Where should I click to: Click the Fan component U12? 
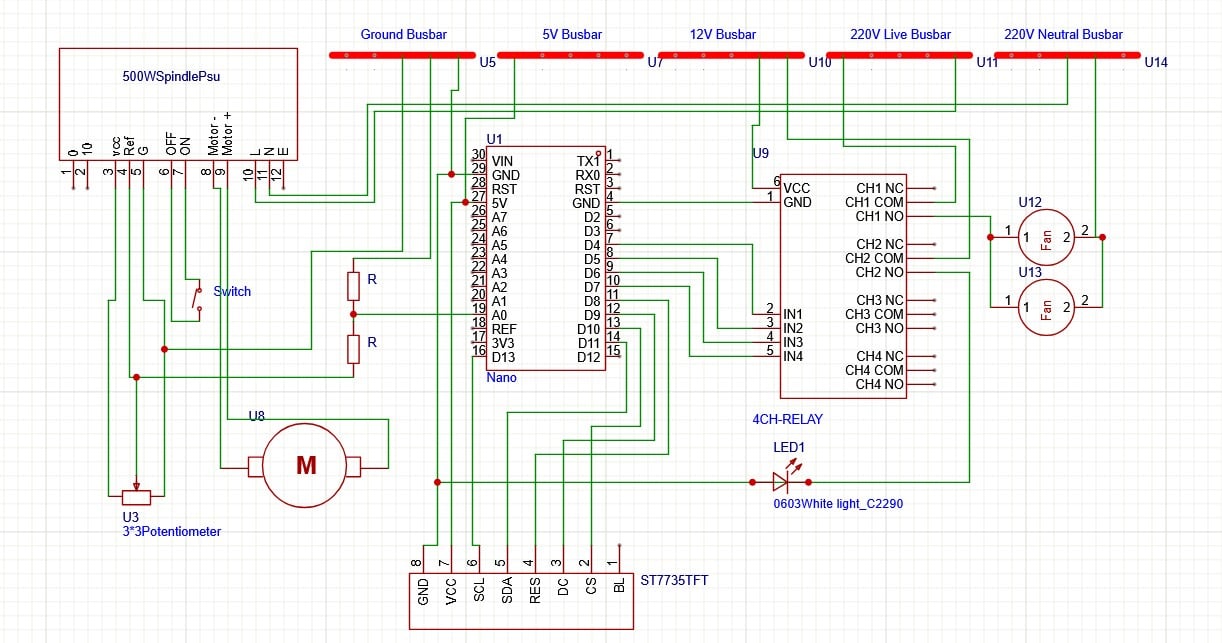[1046, 237]
